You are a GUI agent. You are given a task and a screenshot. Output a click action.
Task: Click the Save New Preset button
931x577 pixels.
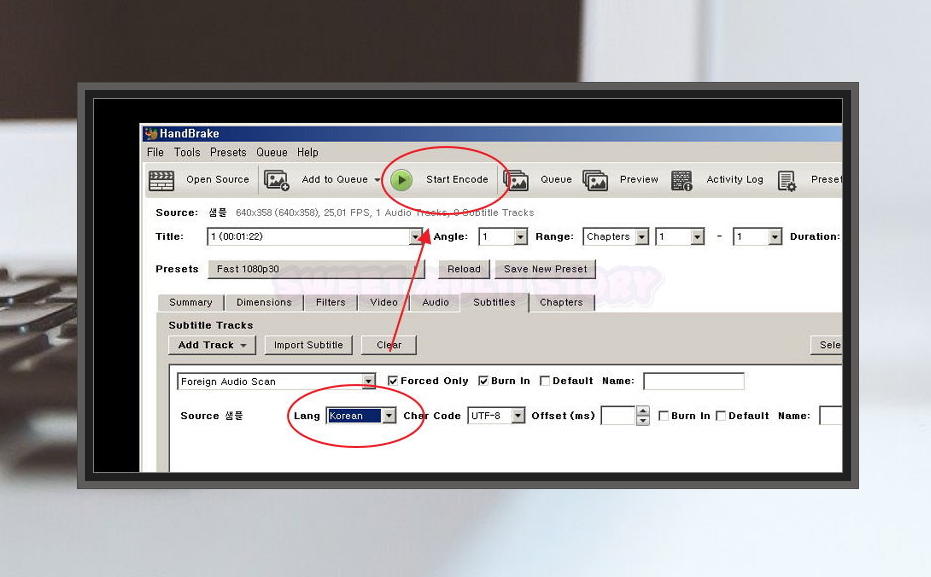(545, 269)
